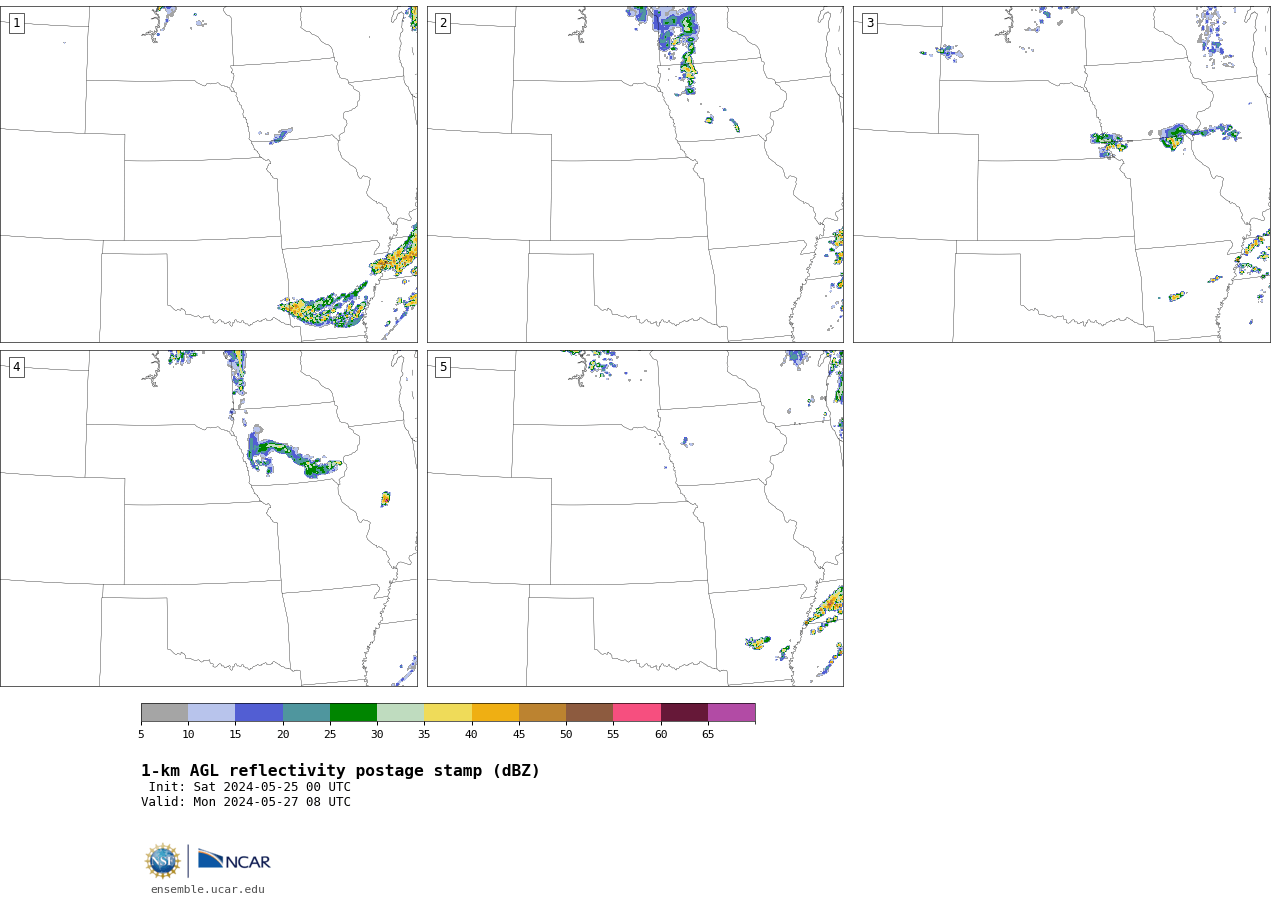The height and width of the screenshot is (901, 1280).
Task: Click the blue 15-20 dBZ swatch
Action: [x=259, y=713]
